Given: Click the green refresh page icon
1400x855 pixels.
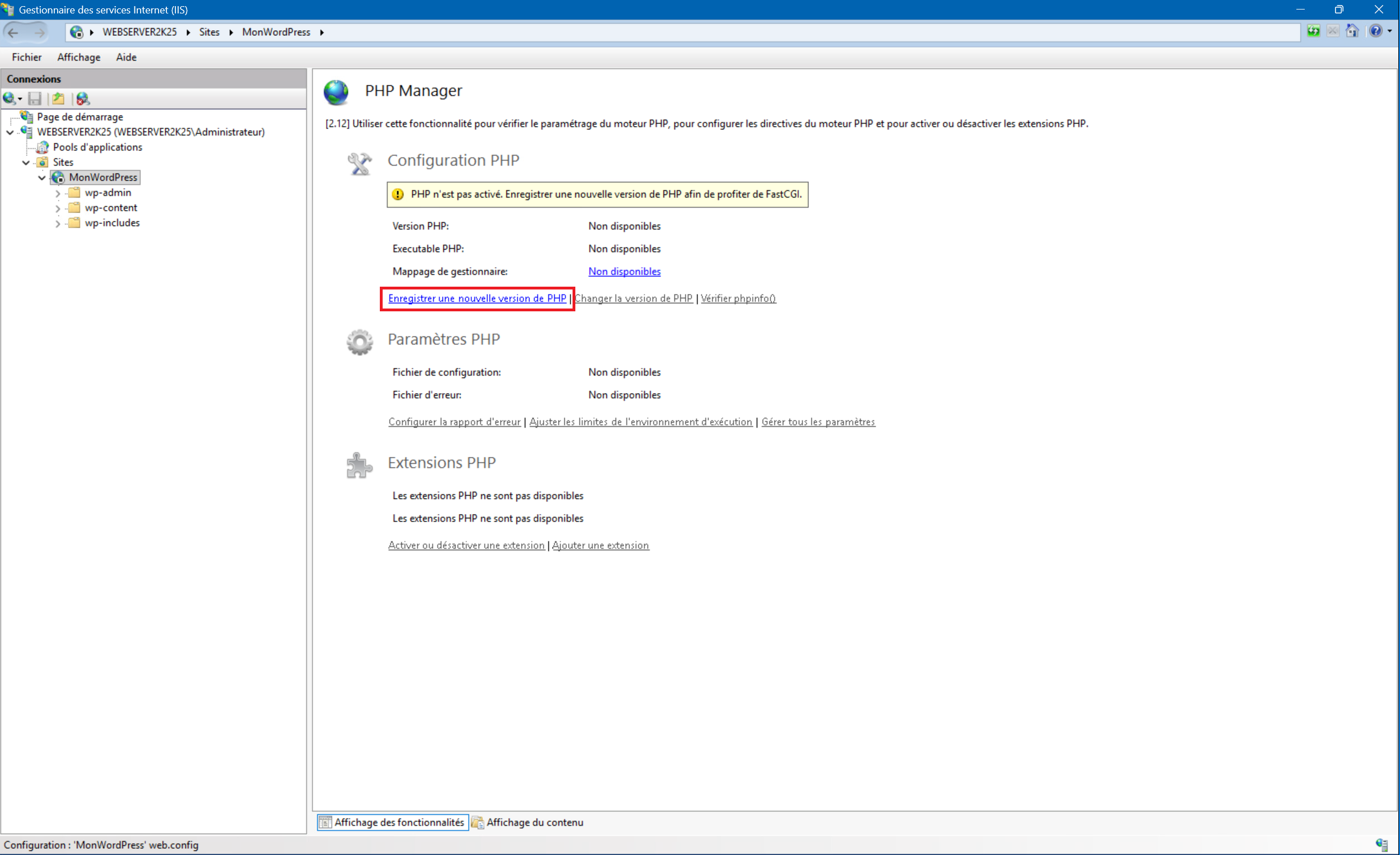Looking at the screenshot, I should point(1313,31).
